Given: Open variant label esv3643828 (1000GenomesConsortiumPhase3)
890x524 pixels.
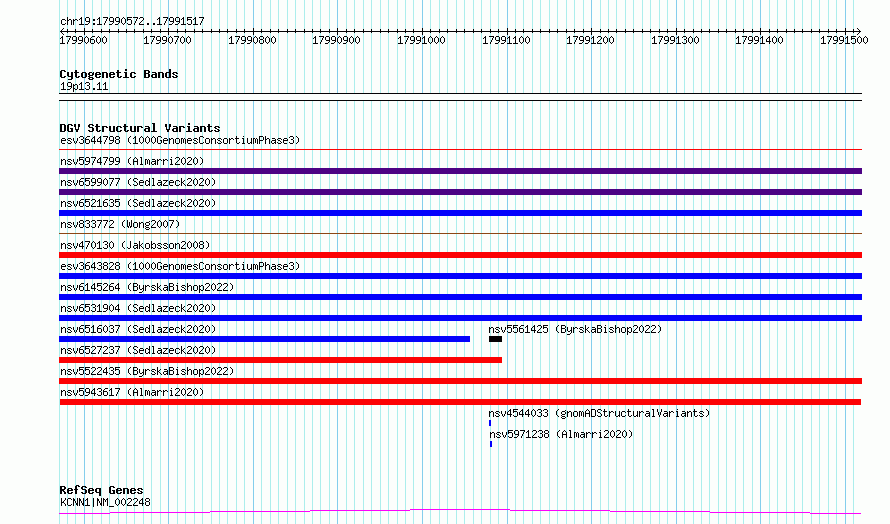Looking at the screenshot, I should [x=180, y=266].
